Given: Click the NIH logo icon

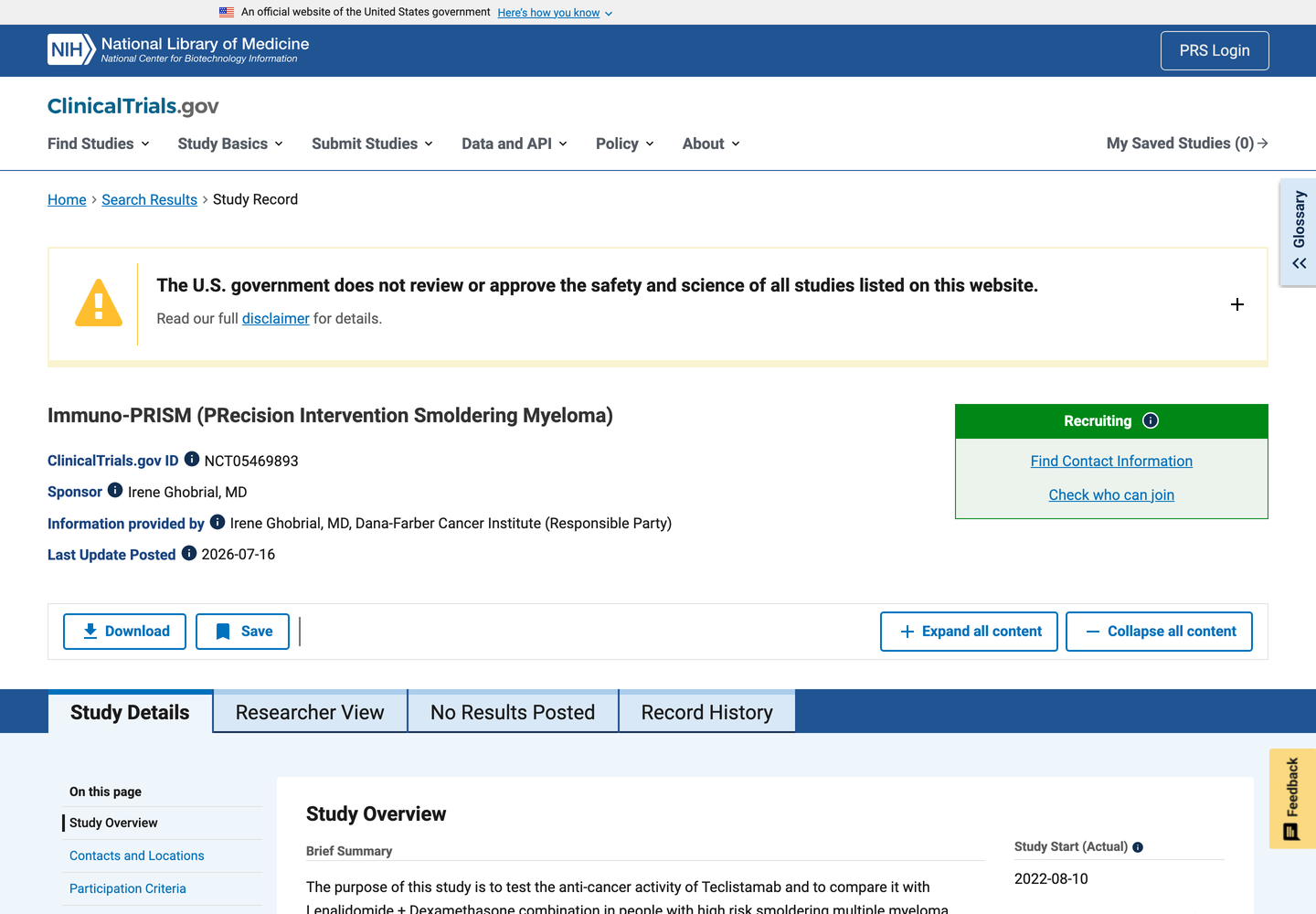Looking at the screenshot, I should [71, 49].
